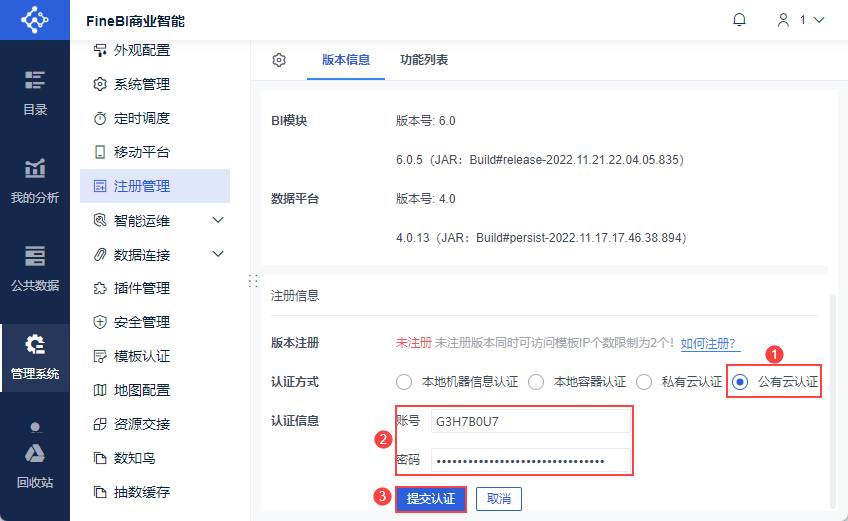The image size is (848, 521).
Task: Select 公有云认证 radio button
Action: [x=740, y=382]
